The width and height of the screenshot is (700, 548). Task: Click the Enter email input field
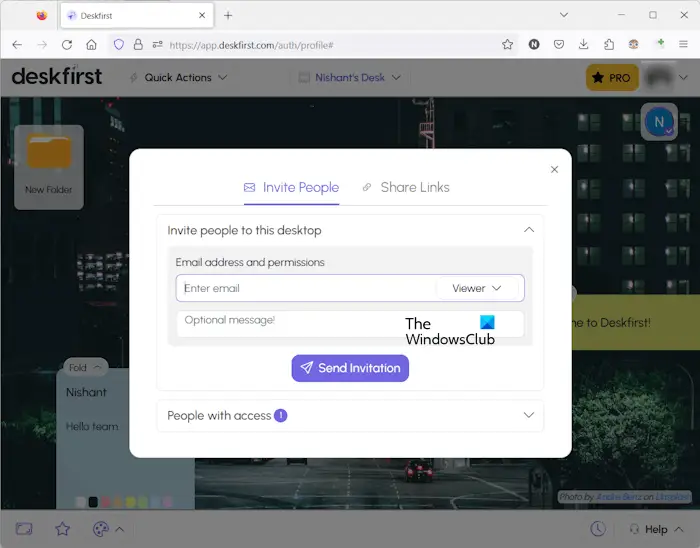click(306, 288)
